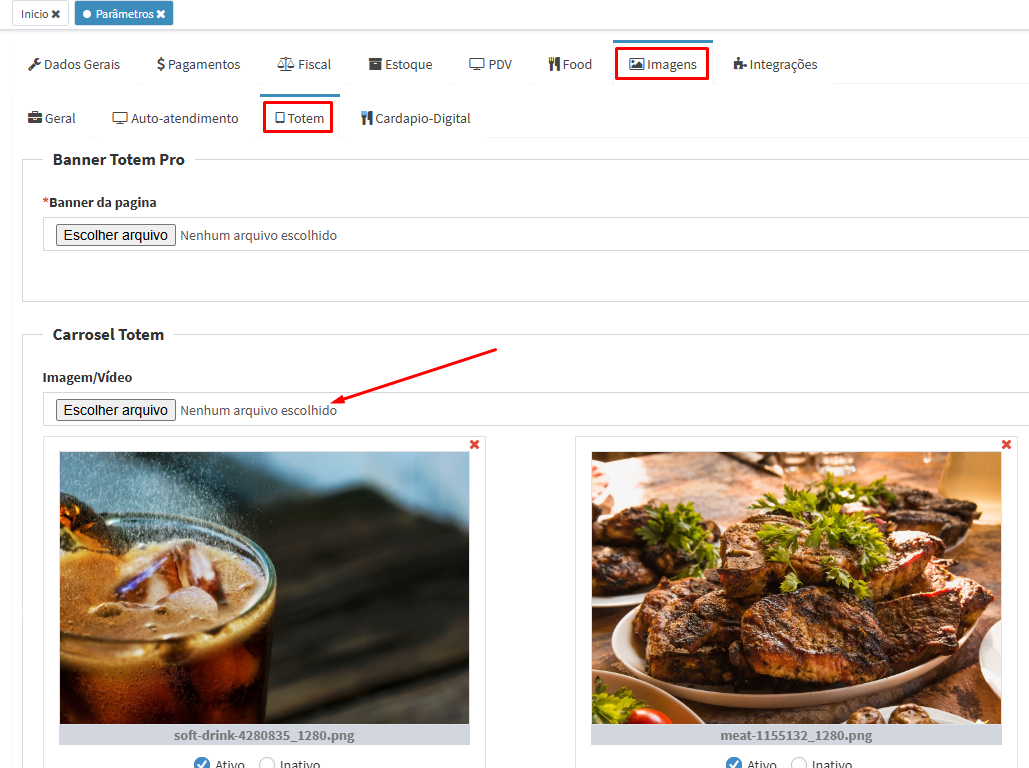1029x768 pixels.
Task: Open the Fiscal settings tab
Action: (x=304, y=64)
